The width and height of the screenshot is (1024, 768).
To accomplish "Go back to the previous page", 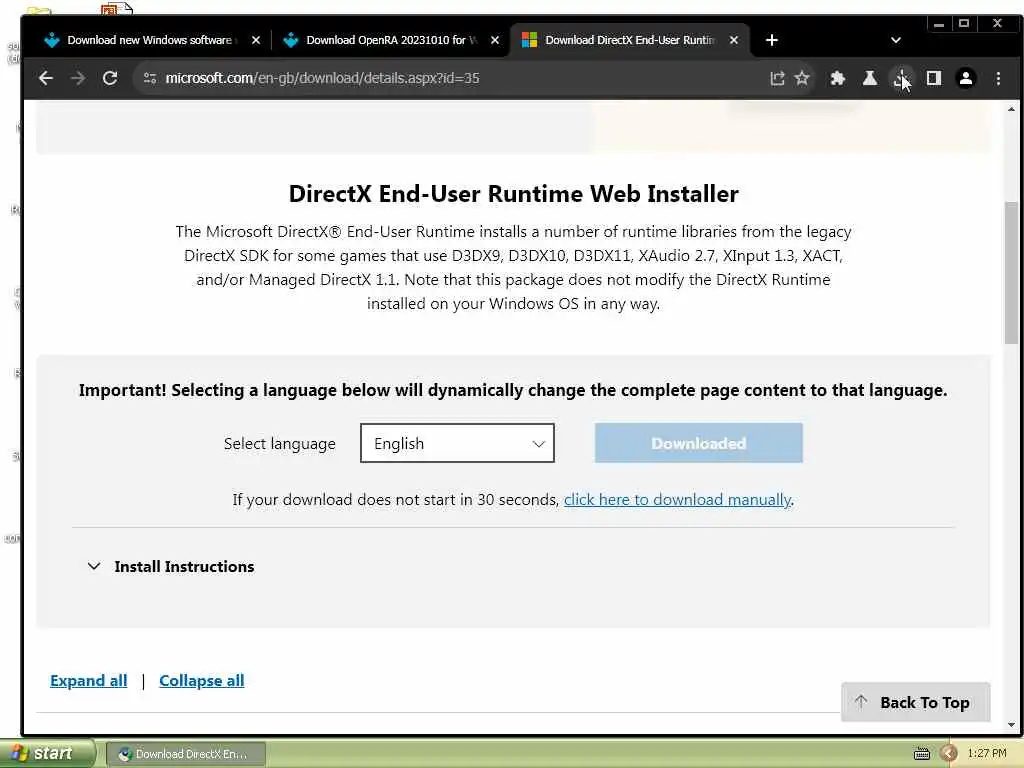I will [x=46, y=78].
